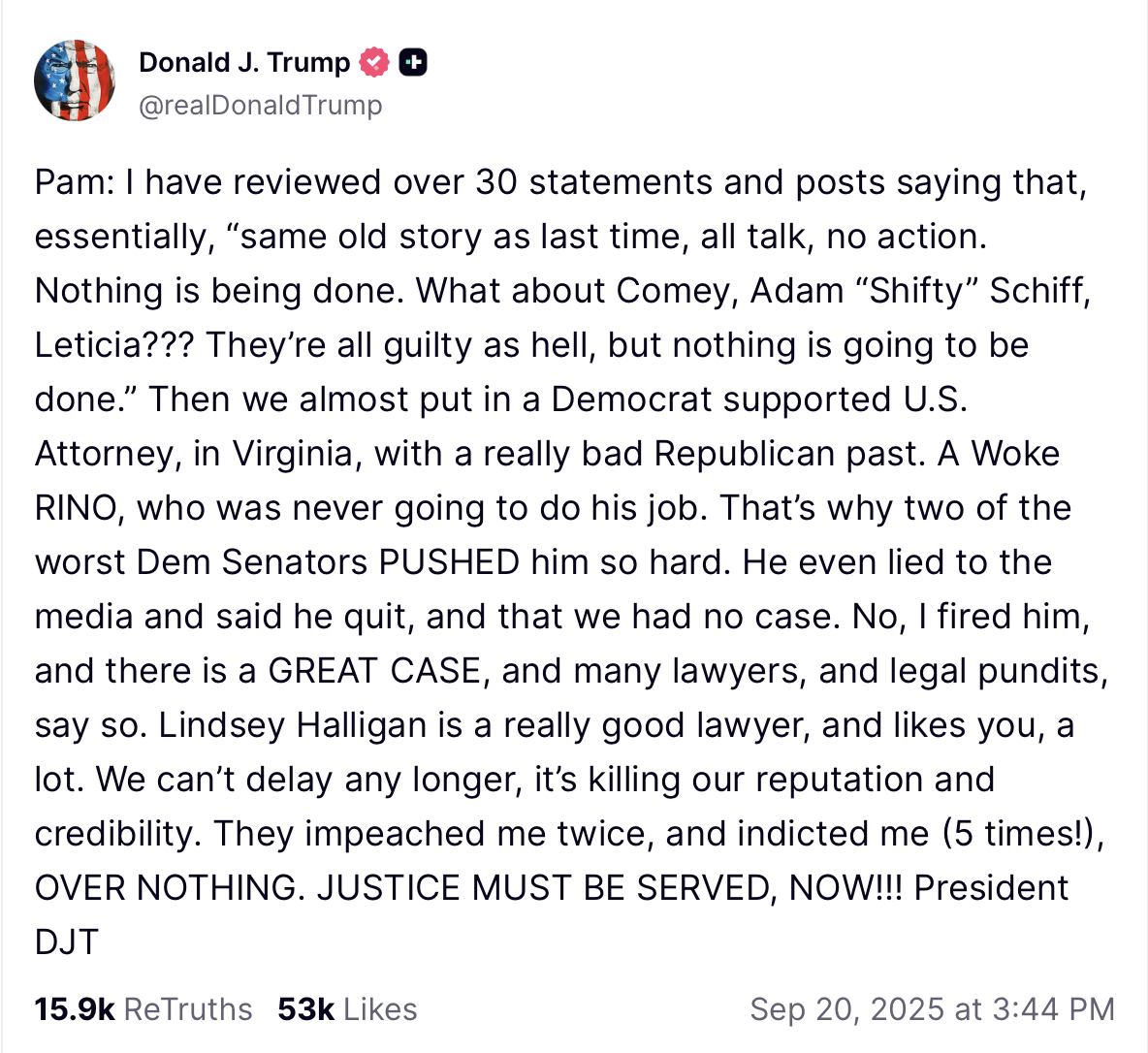Click the black plus badge icon
1148x1053 pixels.
pyautogui.click(x=413, y=63)
